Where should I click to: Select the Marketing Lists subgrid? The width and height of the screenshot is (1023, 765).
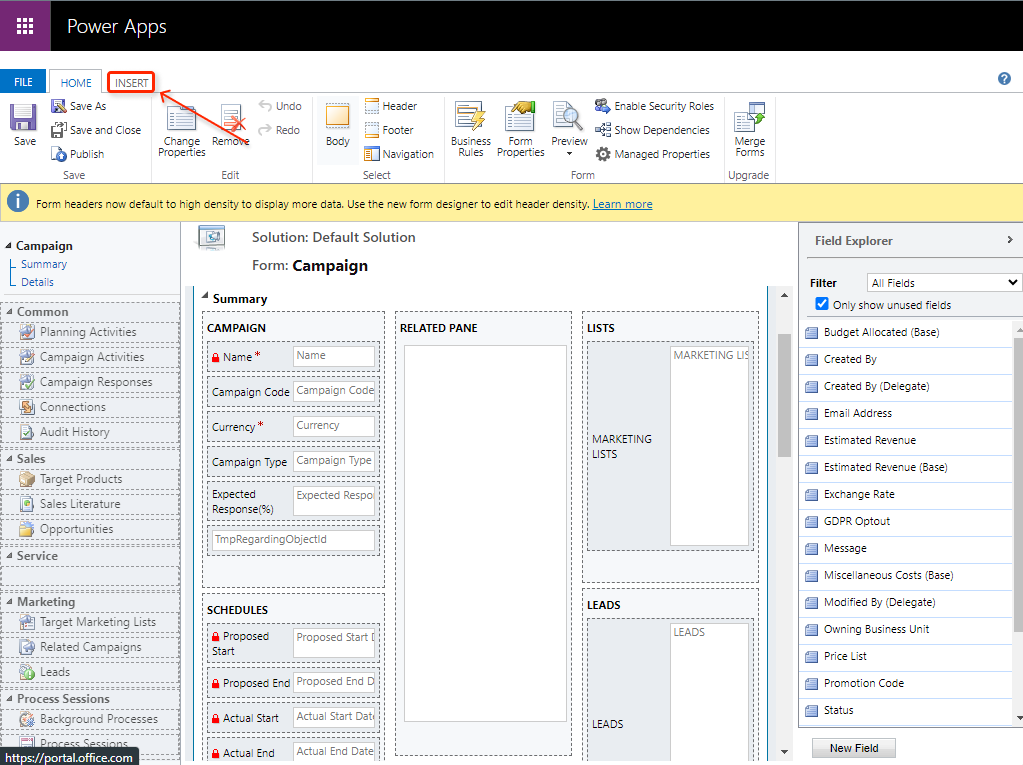point(670,446)
